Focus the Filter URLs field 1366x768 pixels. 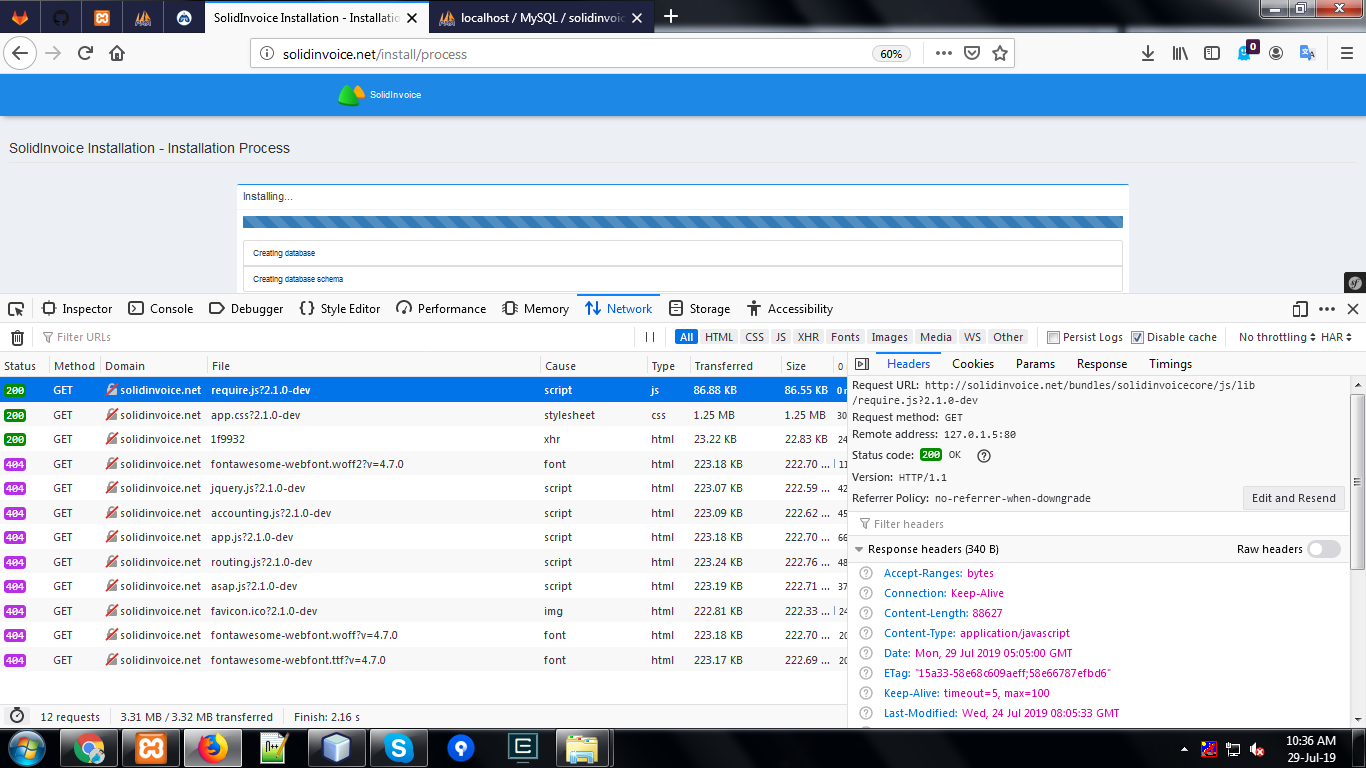coord(336,338)
